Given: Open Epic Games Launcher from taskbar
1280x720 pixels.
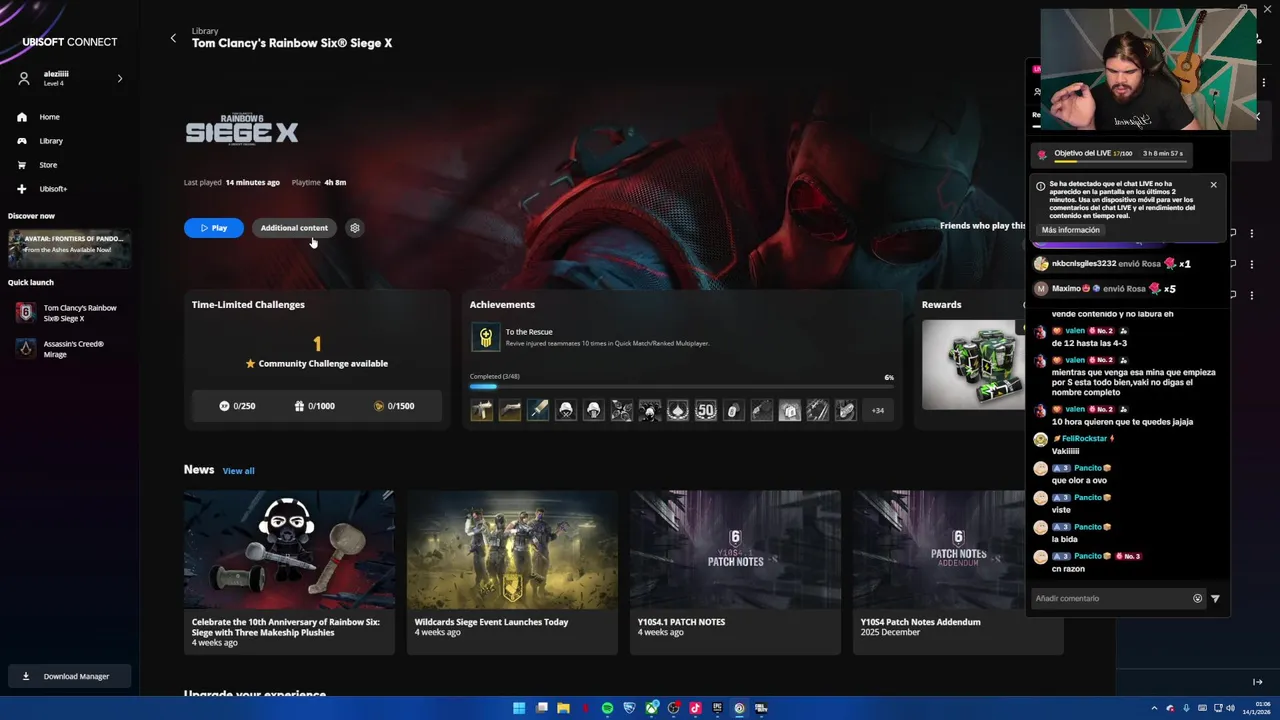Looking at the screenshot, I should click(717, 708).
